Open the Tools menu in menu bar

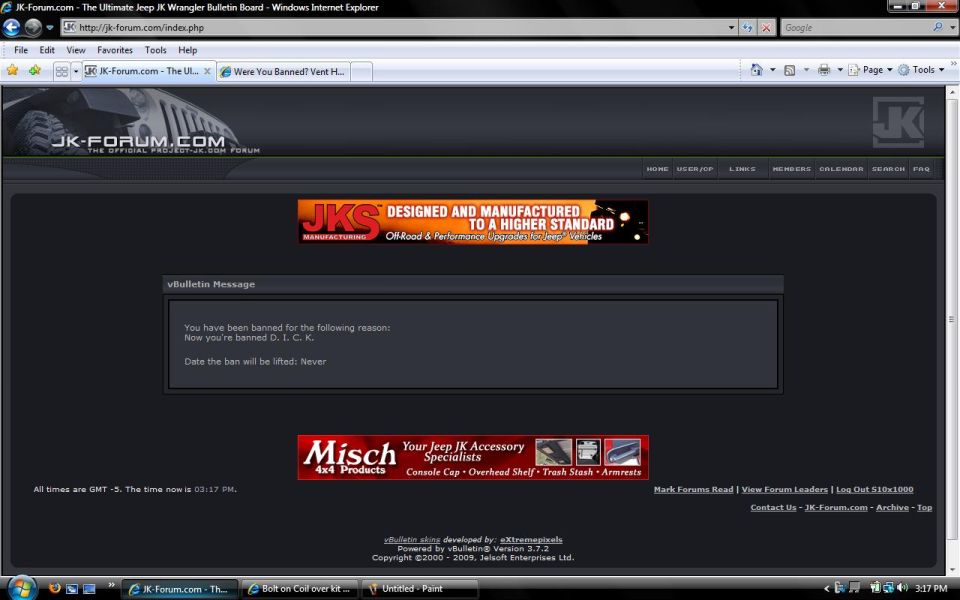click(x=156, y=50)
